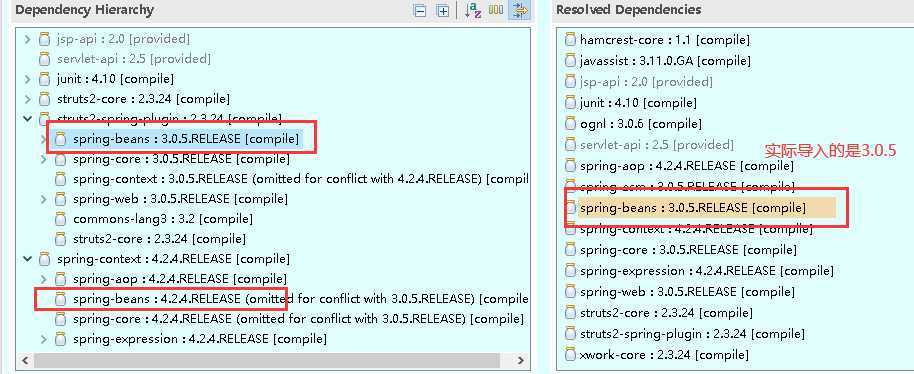Select spring-core : 3.0.5.RELEASE in Dependency Hierarchy
The image size is (914, 374).
tap(181, 159)
